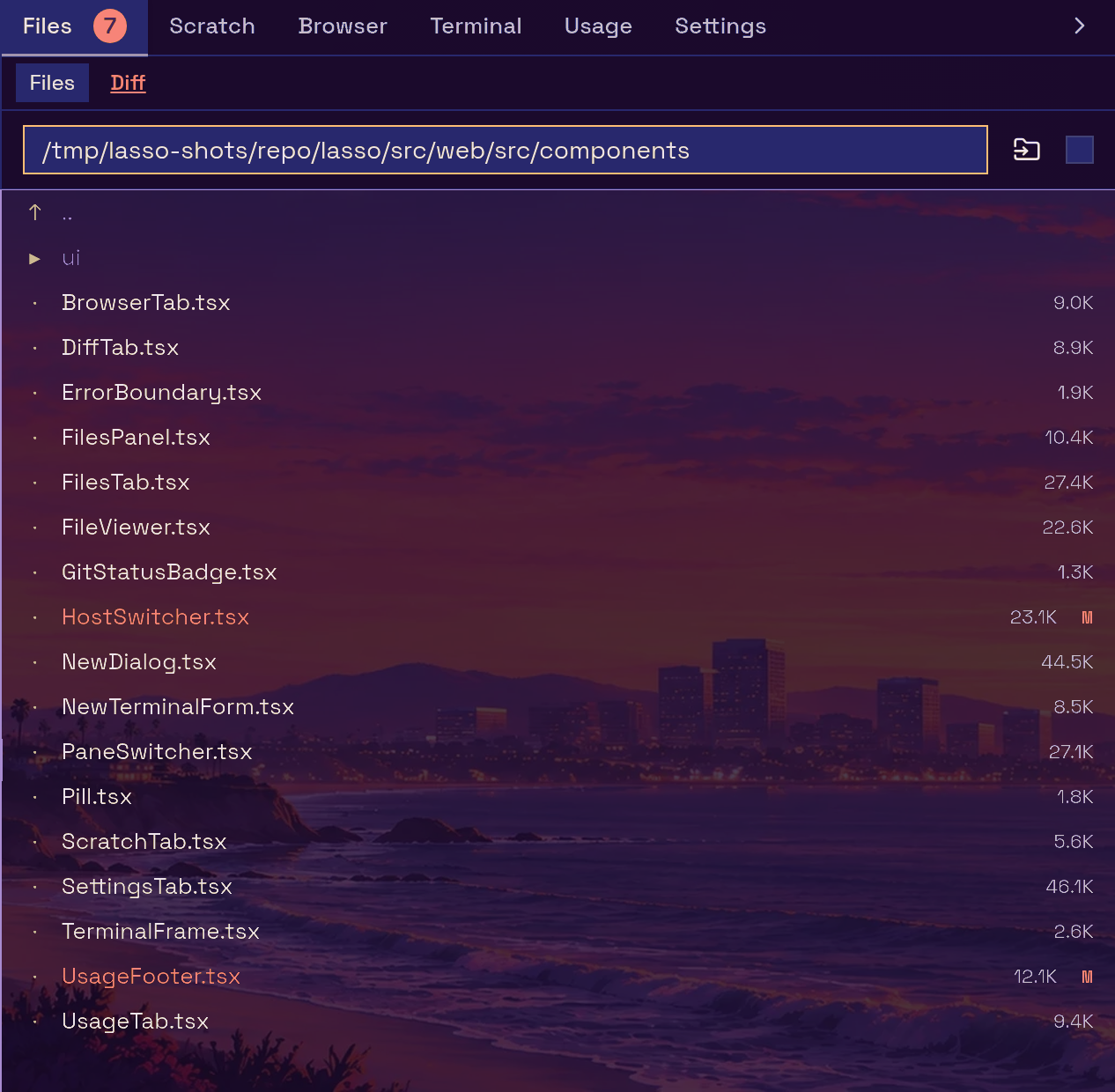1115x1092 pixels.
Task: Toggle the square checkbox next to path
Action: 1080,150
